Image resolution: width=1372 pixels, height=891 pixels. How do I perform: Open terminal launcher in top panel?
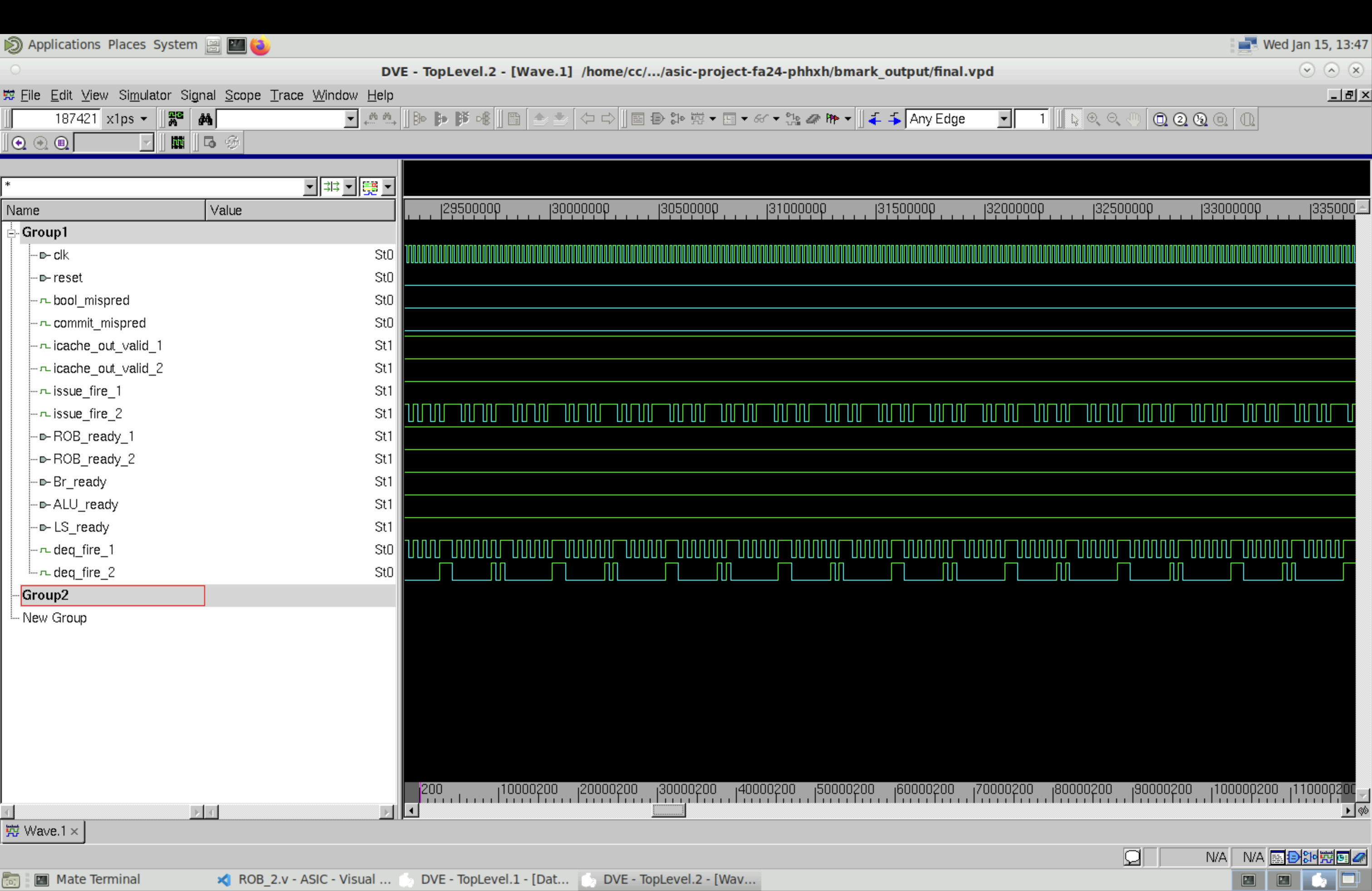point(236,45)
